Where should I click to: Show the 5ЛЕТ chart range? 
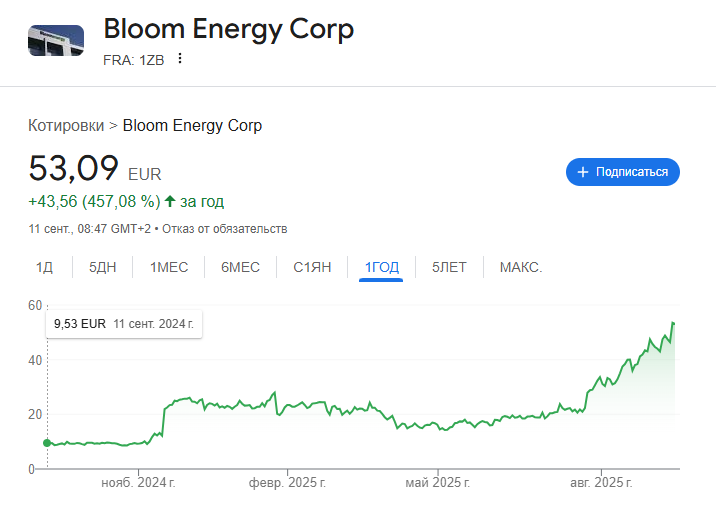click(449, 267)
